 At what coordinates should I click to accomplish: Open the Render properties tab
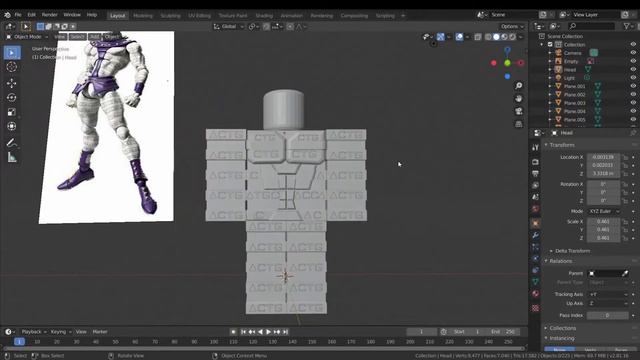tap(536, 162)
